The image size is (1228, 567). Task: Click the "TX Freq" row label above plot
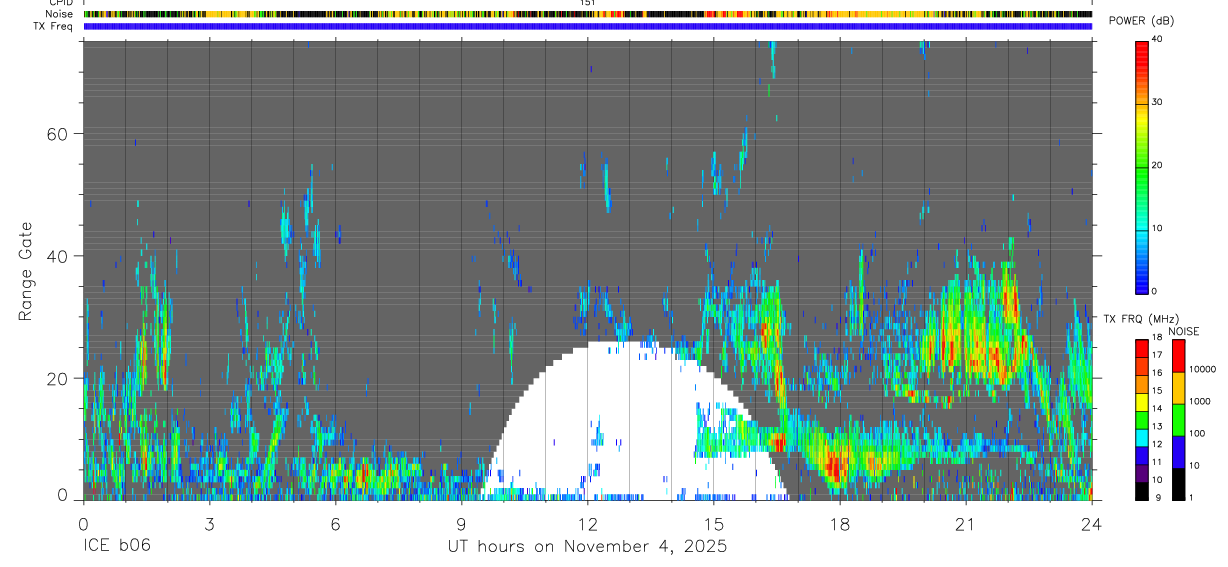coord(55,26)
